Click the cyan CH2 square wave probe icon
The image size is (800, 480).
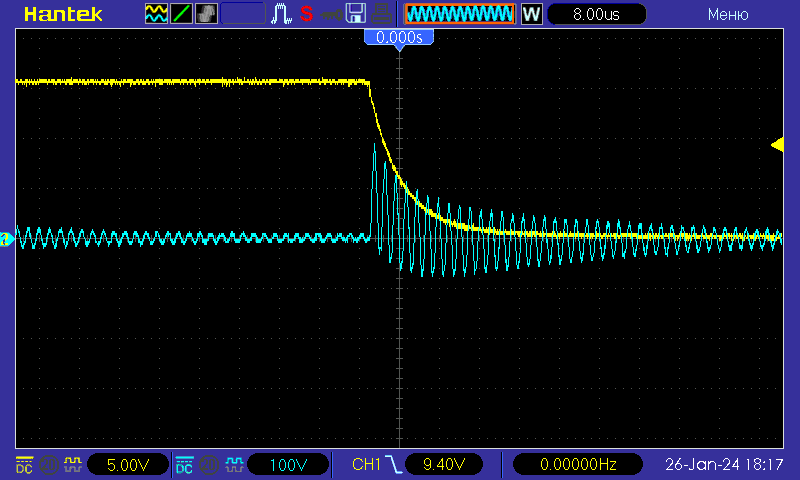point(234,465)
